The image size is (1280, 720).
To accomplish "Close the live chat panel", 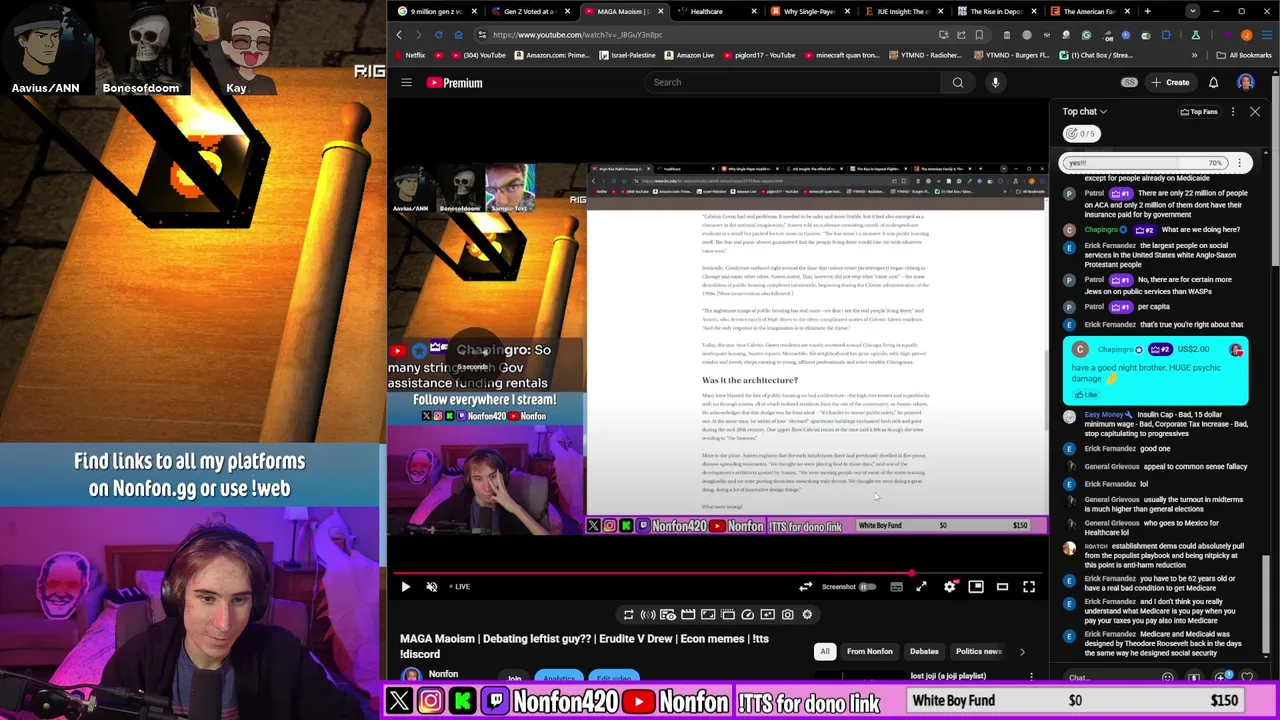I will [1255, 112].
